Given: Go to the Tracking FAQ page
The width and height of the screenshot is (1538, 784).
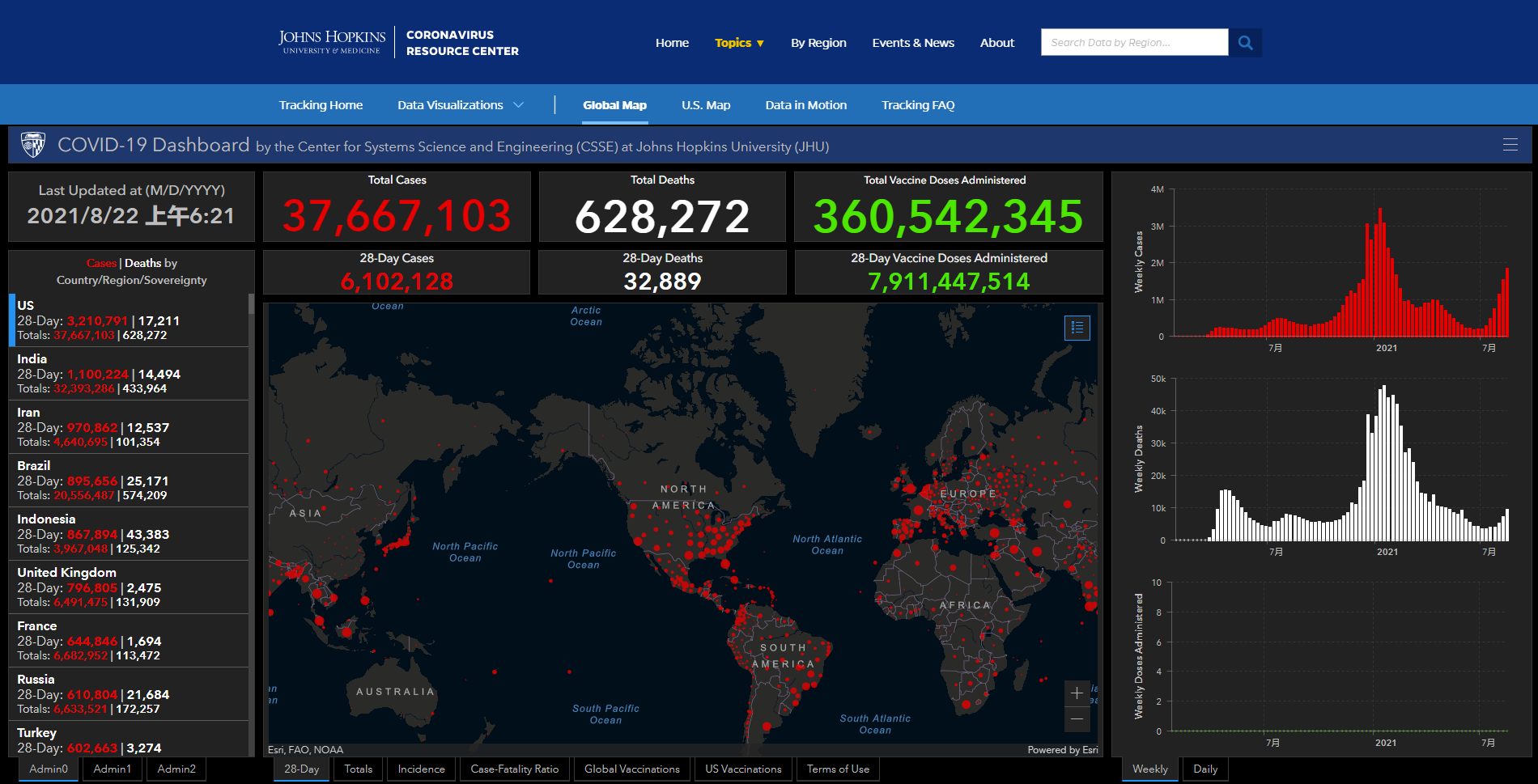Looking at the screenshot, I should pyautogui.click(x=918, y=105).
